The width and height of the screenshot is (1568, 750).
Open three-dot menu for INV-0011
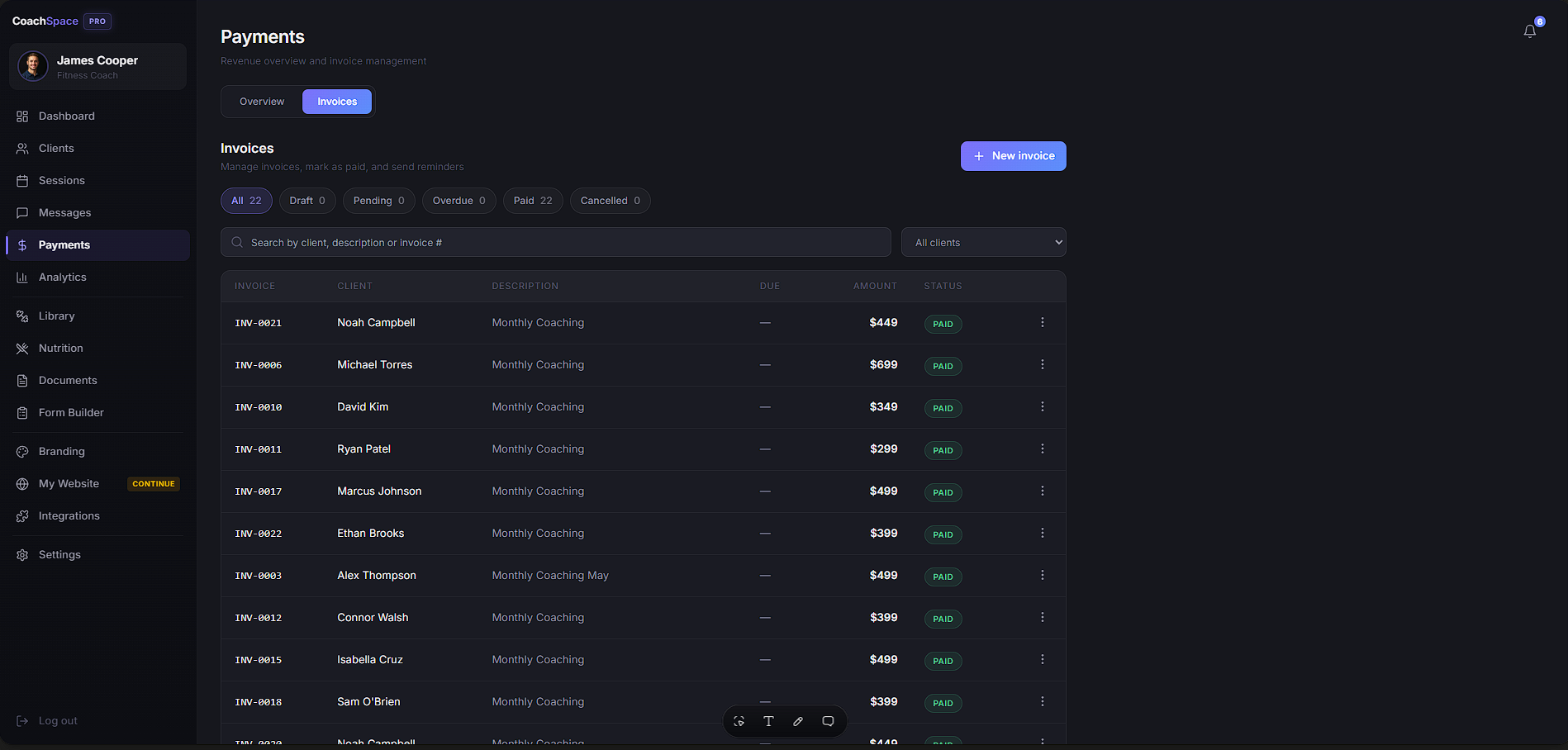(1043, 449)
